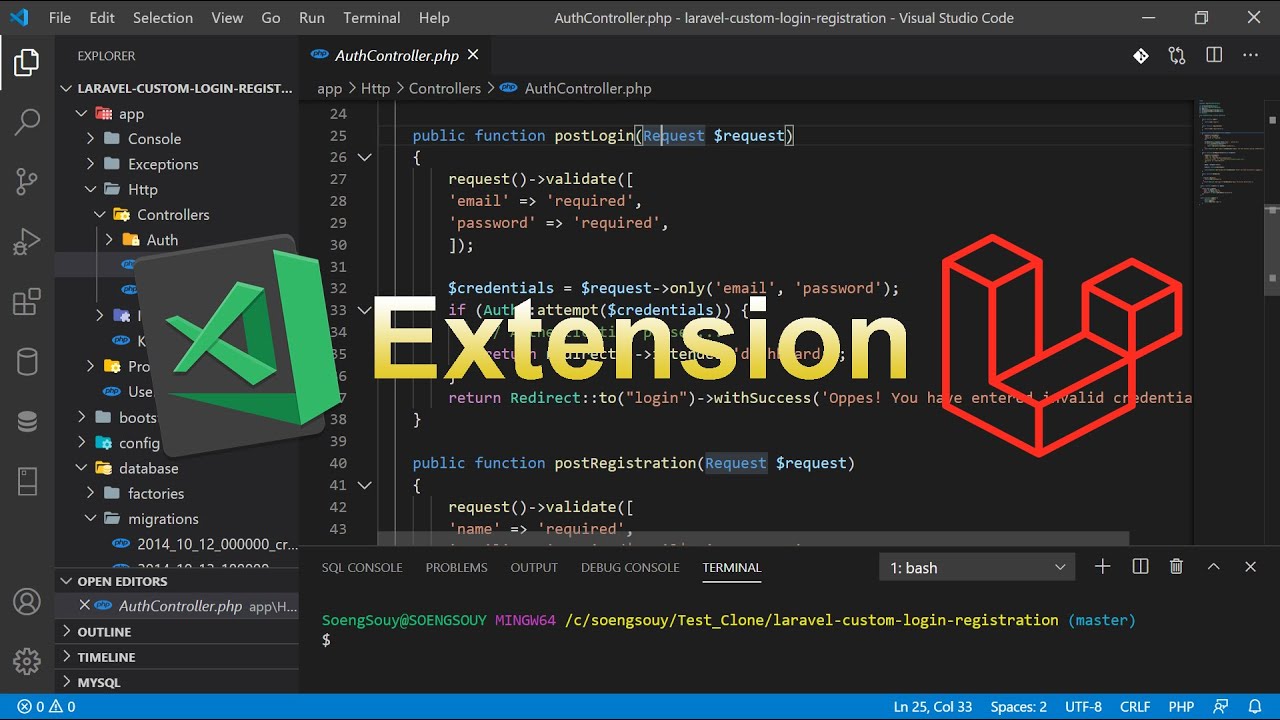
Task: Click the Http breadcrumb segment
Action: pos(375,88)
